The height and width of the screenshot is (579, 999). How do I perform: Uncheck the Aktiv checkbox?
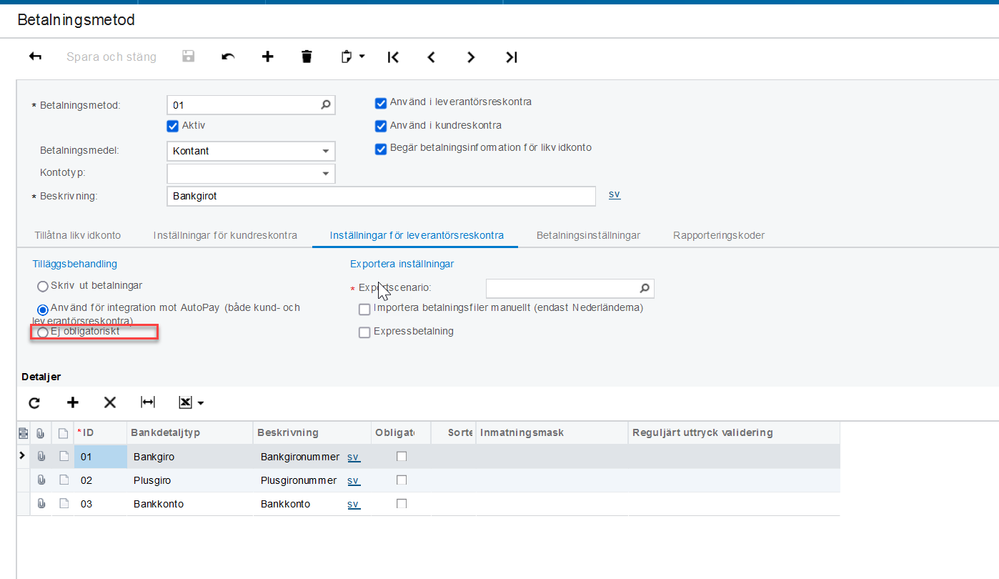click(x=173, y=126)
